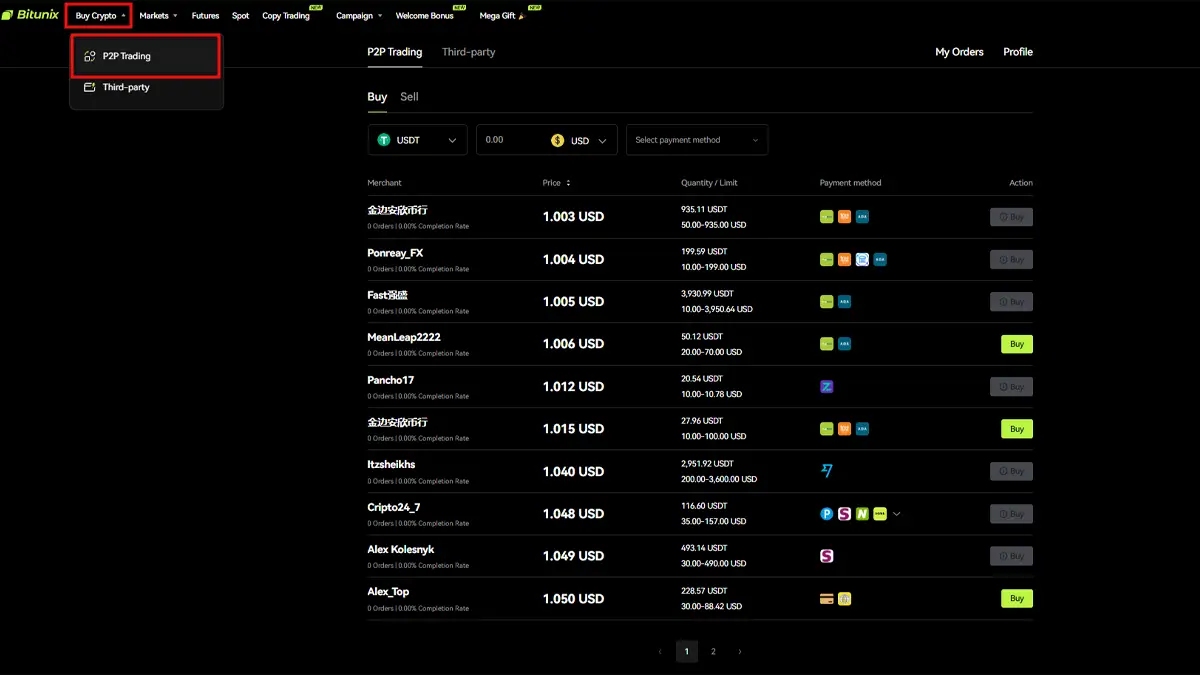Expand the Campaign menu
The width and height of the screenshot is (1200, 675).
pos(358,16)
